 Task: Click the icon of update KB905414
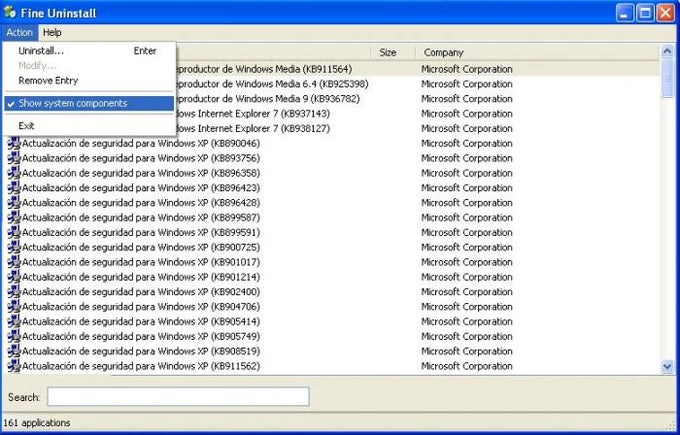pyautogui.click(x=14, y=321)
